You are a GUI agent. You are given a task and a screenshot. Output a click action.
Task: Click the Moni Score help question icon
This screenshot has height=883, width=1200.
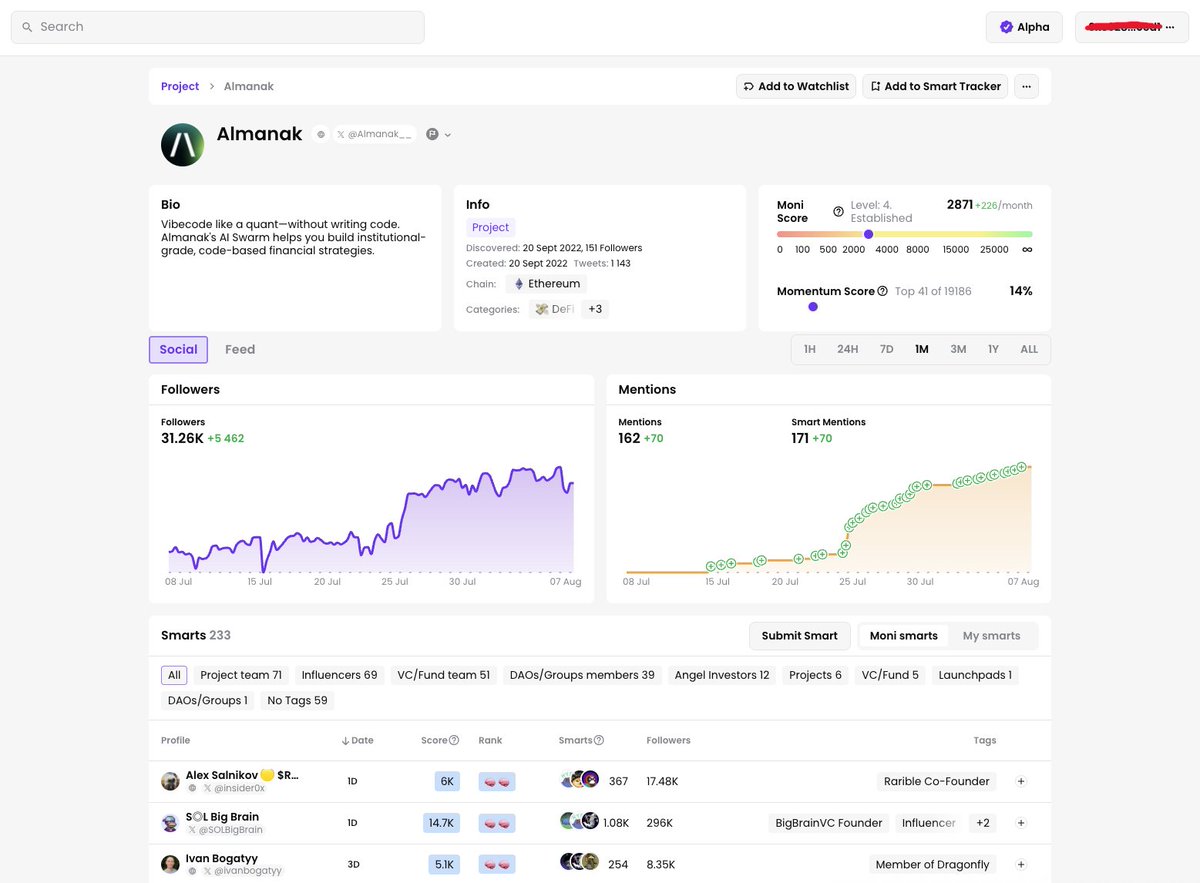[x=838, y=211]
